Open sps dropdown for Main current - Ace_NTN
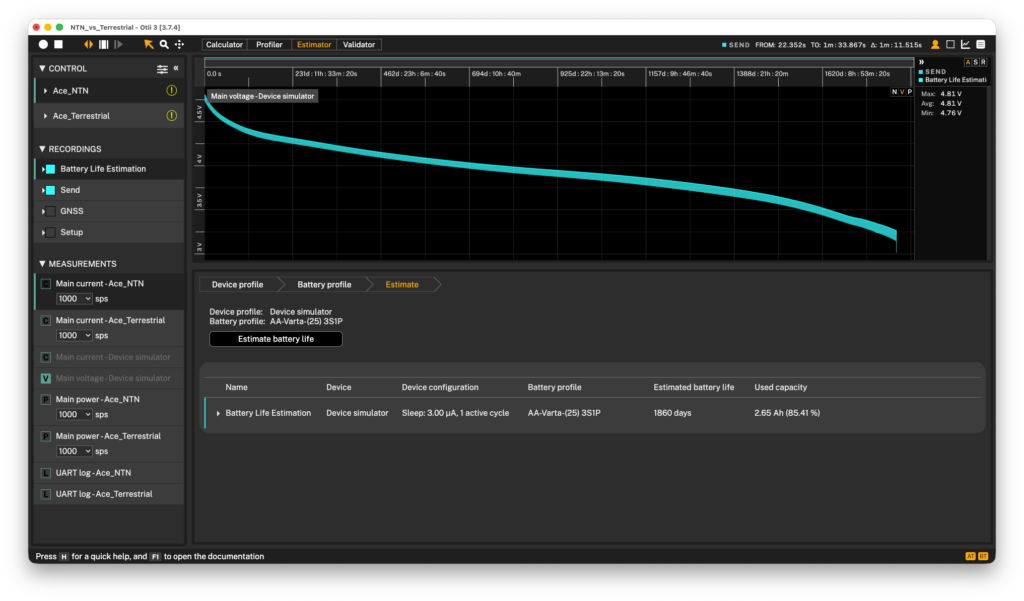This screenshot has height=601, width=1024. pyautogui.click(x=74, y=299)
